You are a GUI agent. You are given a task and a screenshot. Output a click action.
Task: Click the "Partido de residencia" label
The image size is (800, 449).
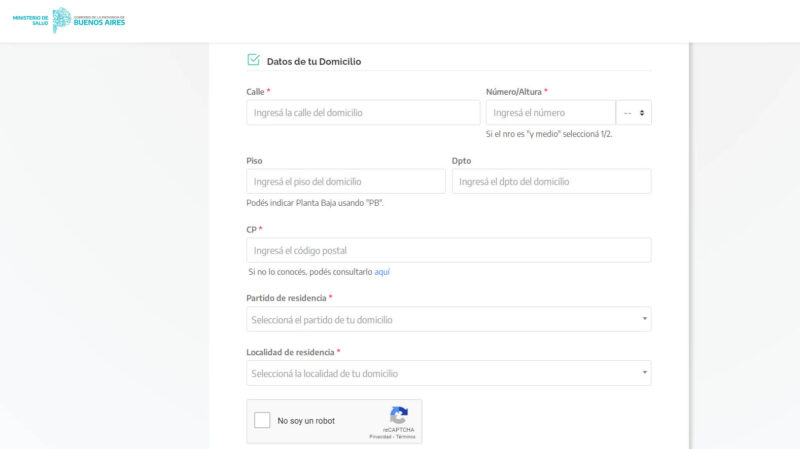tap(287, 298)
